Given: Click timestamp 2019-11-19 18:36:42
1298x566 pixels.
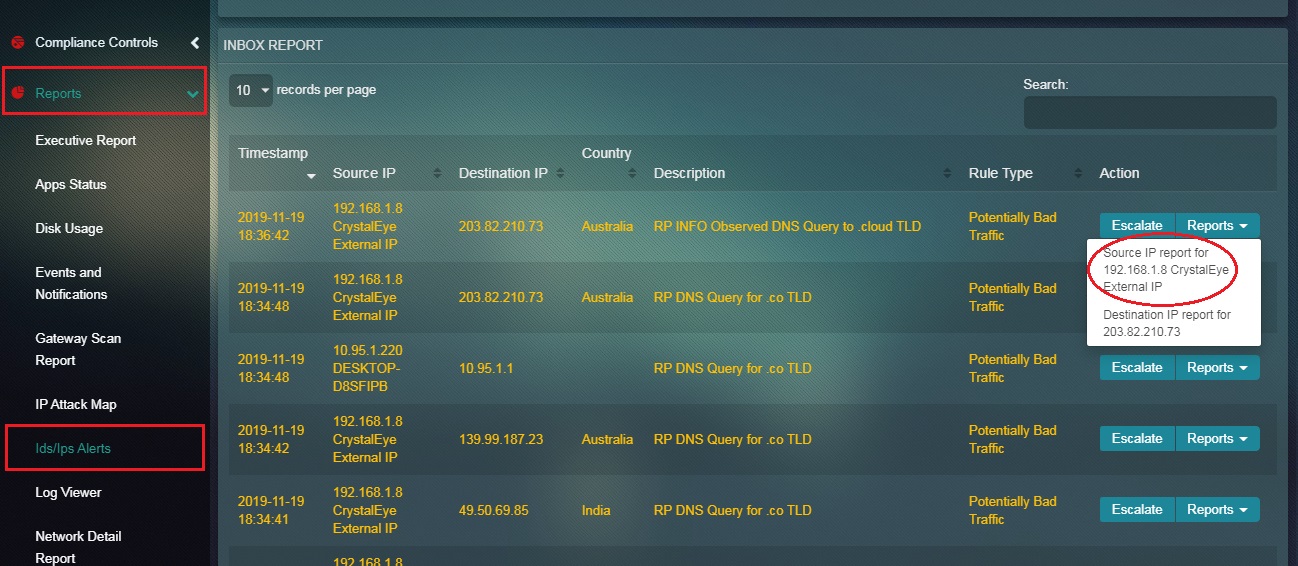Looking at the screenshot, I should pos(271,227).
